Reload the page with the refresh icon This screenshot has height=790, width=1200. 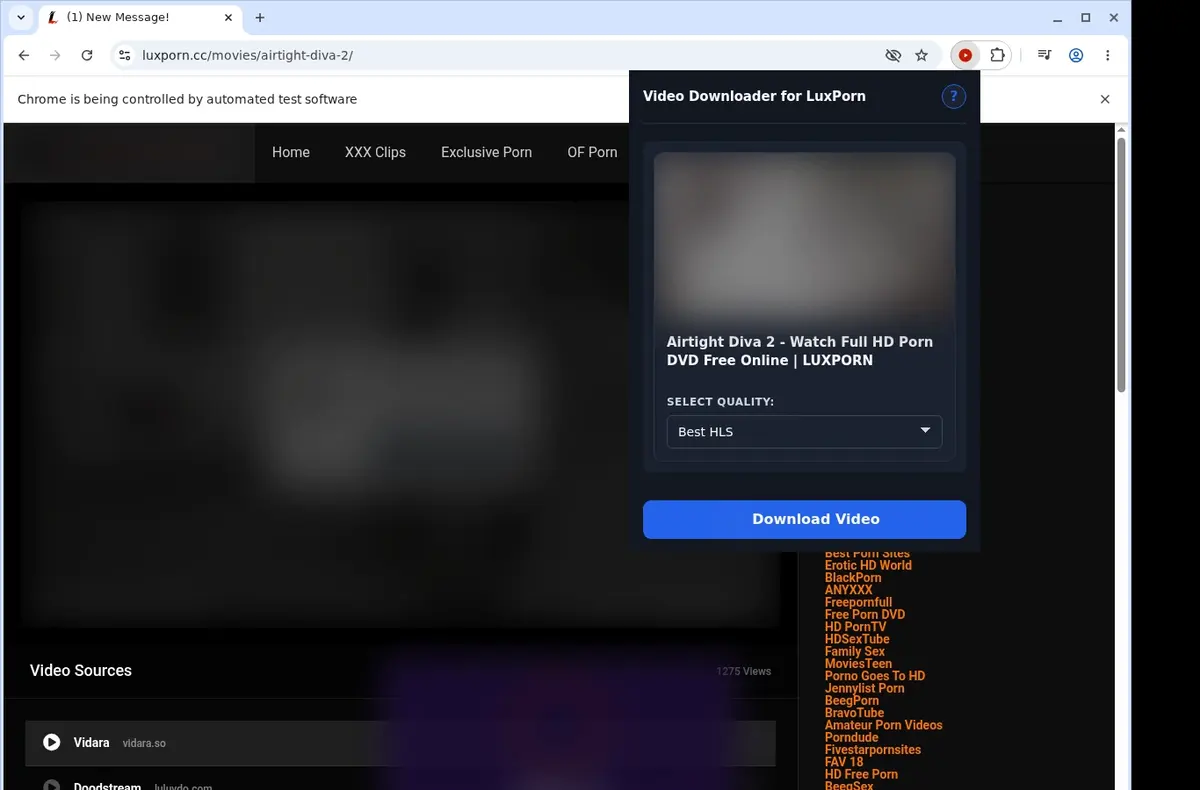coord(87,56)
